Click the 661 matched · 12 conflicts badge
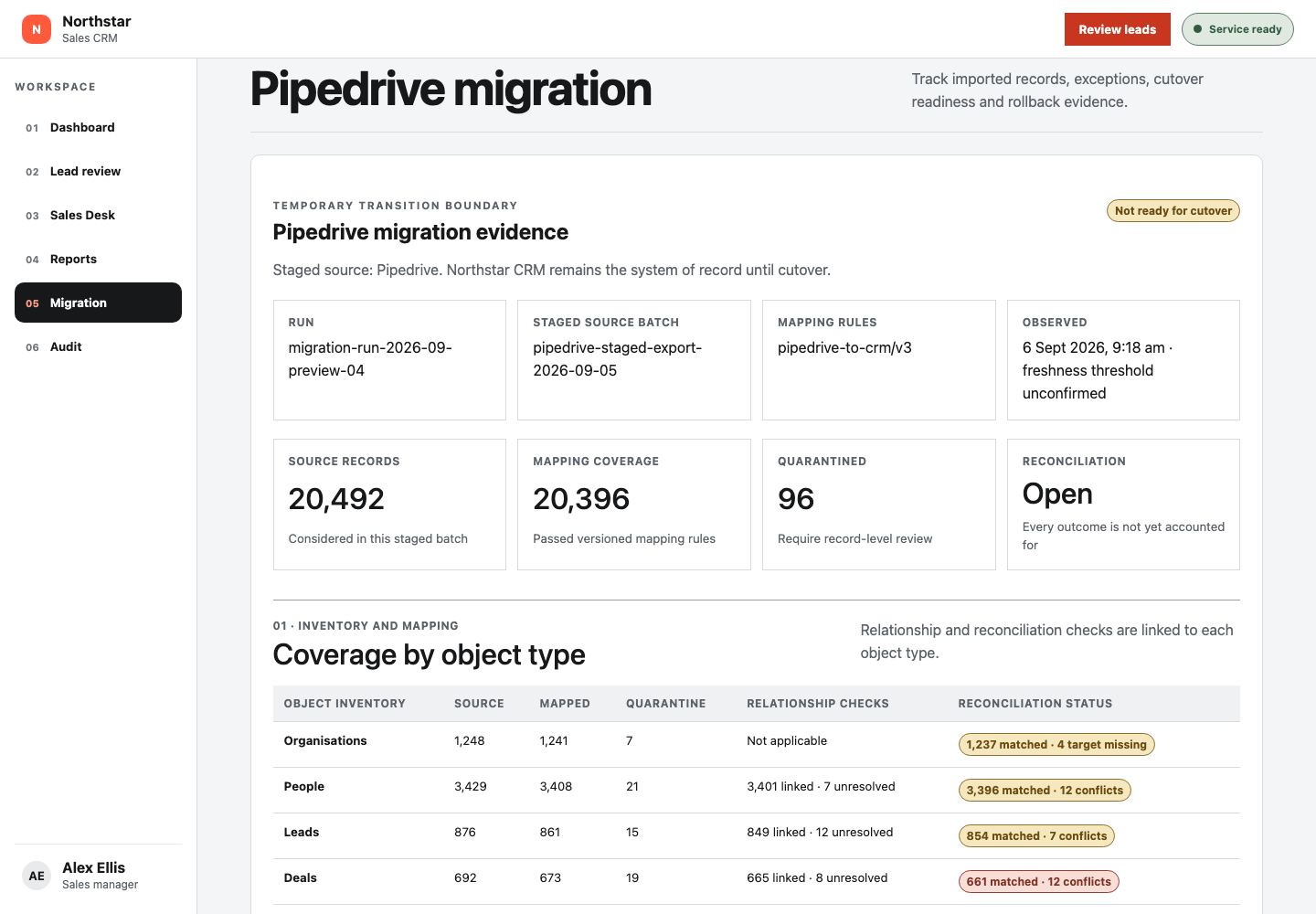This screenshot has width=1316, height=914. pyautogui.click(x=1038, y=882)
